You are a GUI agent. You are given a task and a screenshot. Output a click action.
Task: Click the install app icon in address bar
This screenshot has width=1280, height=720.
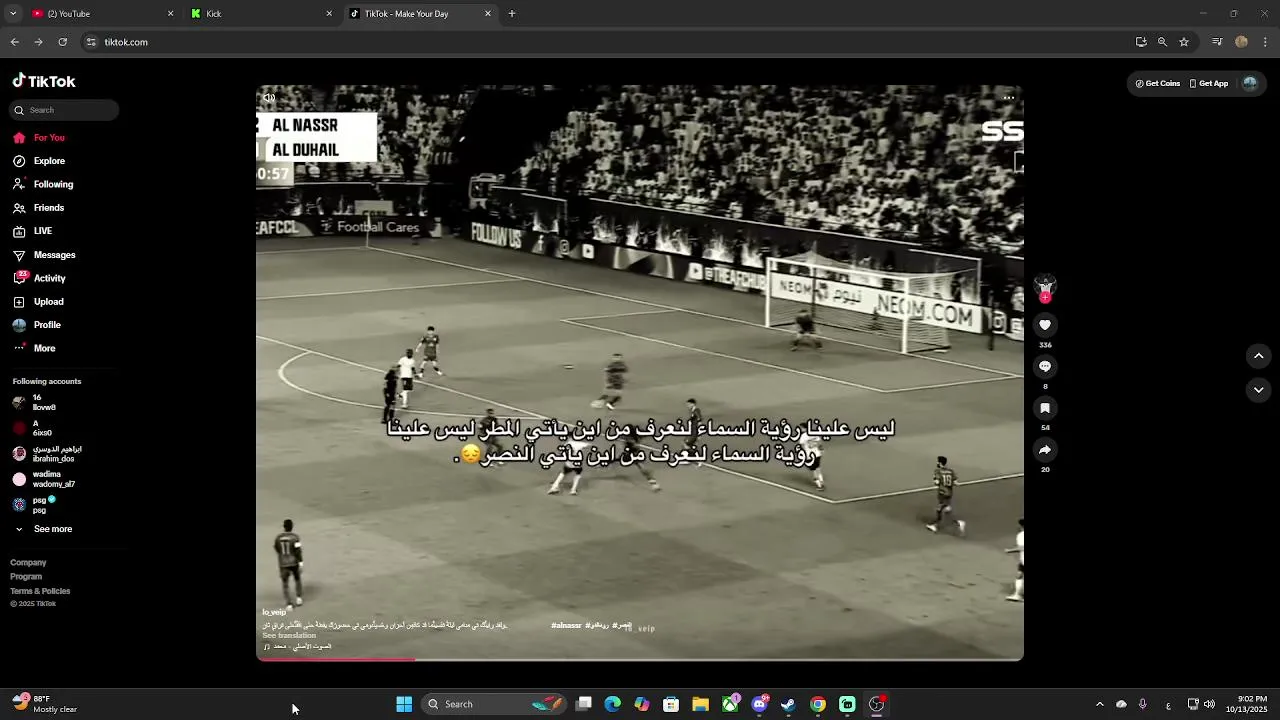(1141, 42)
